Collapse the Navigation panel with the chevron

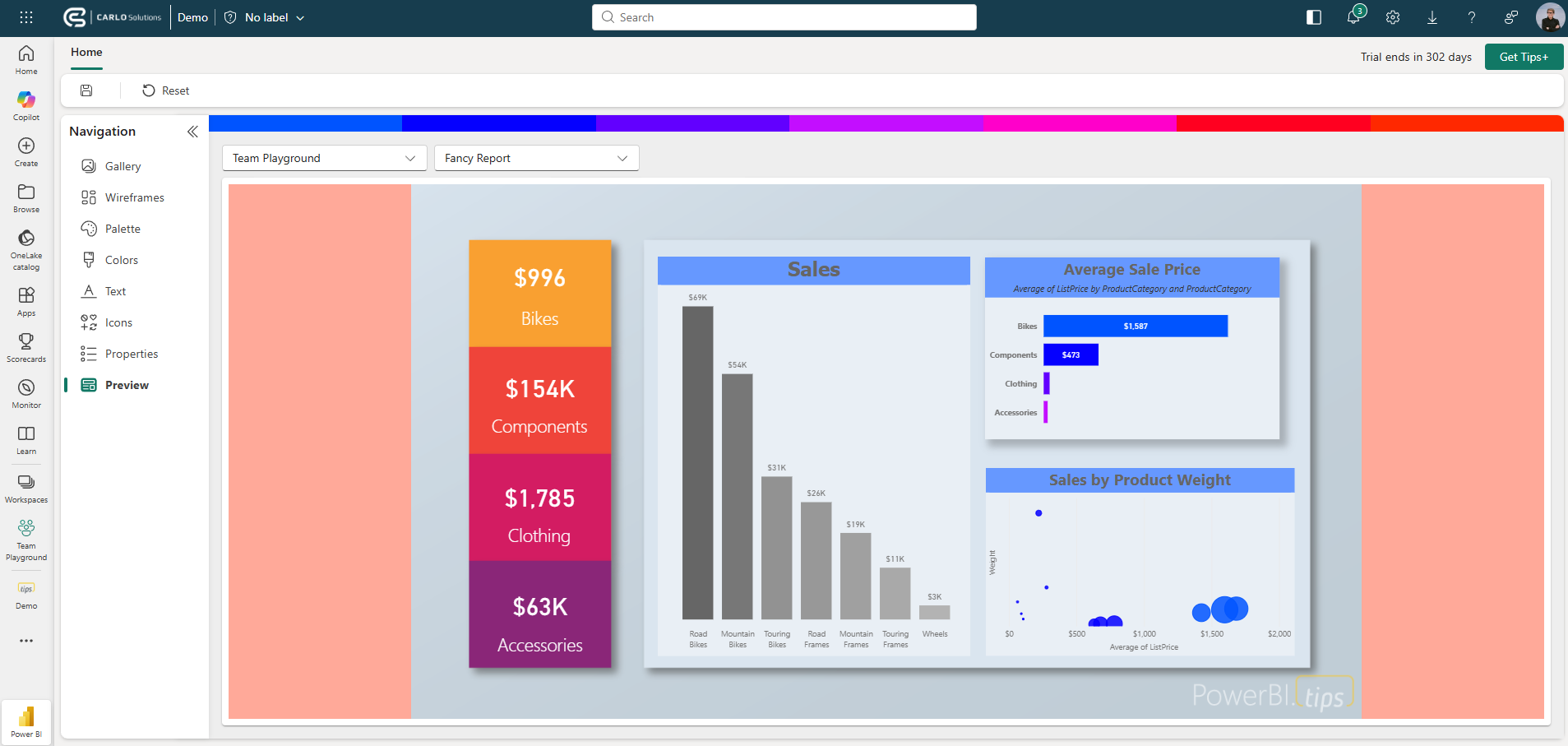pyautogui.click(x=193, y=131)
